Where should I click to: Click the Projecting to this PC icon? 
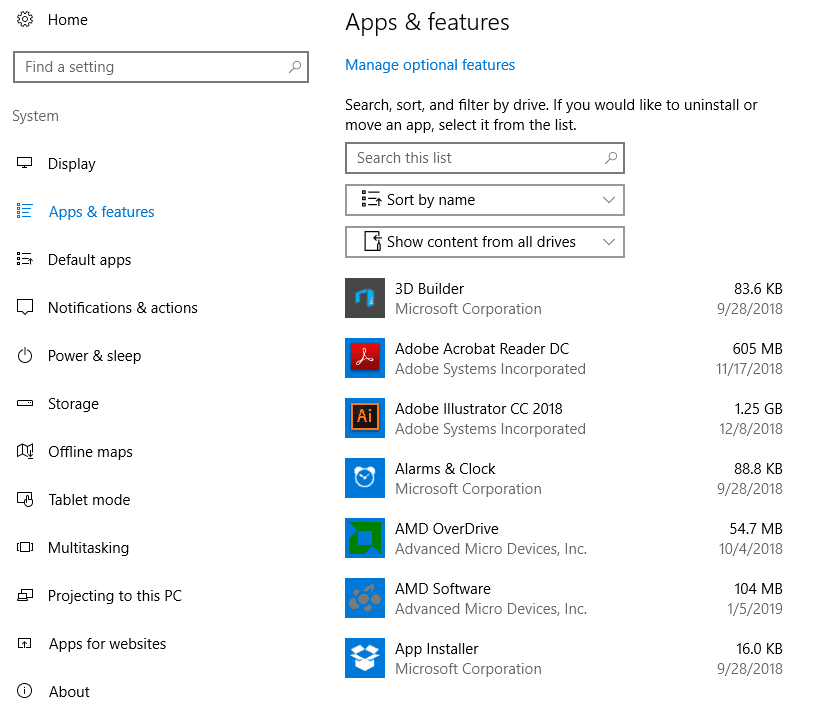[x=25, y=595]
